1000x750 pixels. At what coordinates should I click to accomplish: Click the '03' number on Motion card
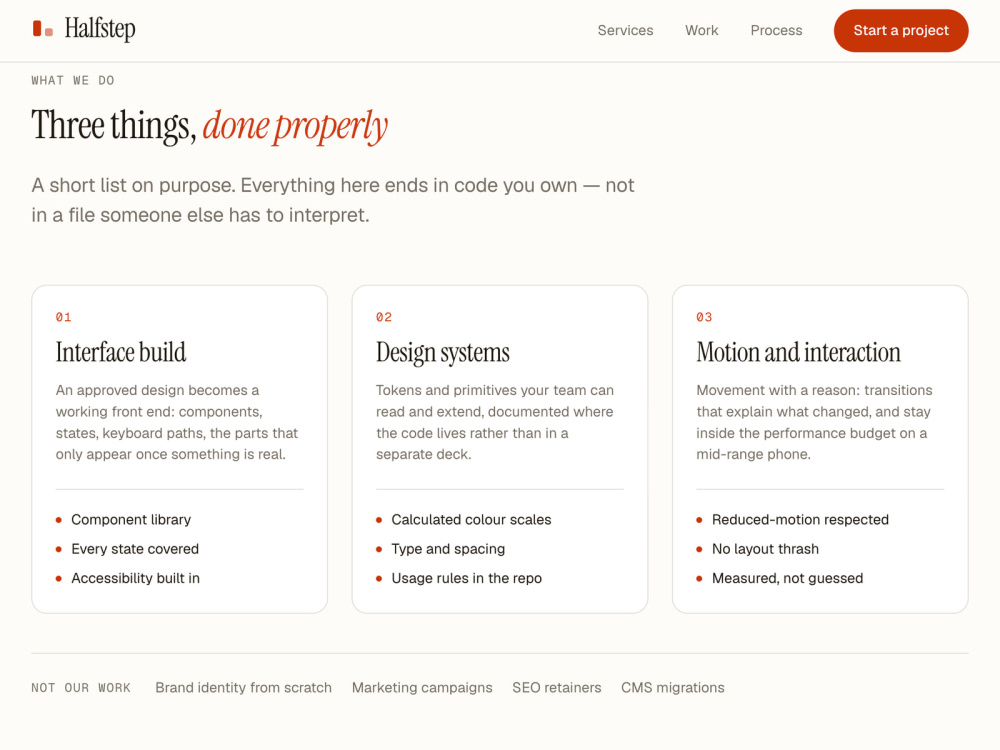[704, 317]
